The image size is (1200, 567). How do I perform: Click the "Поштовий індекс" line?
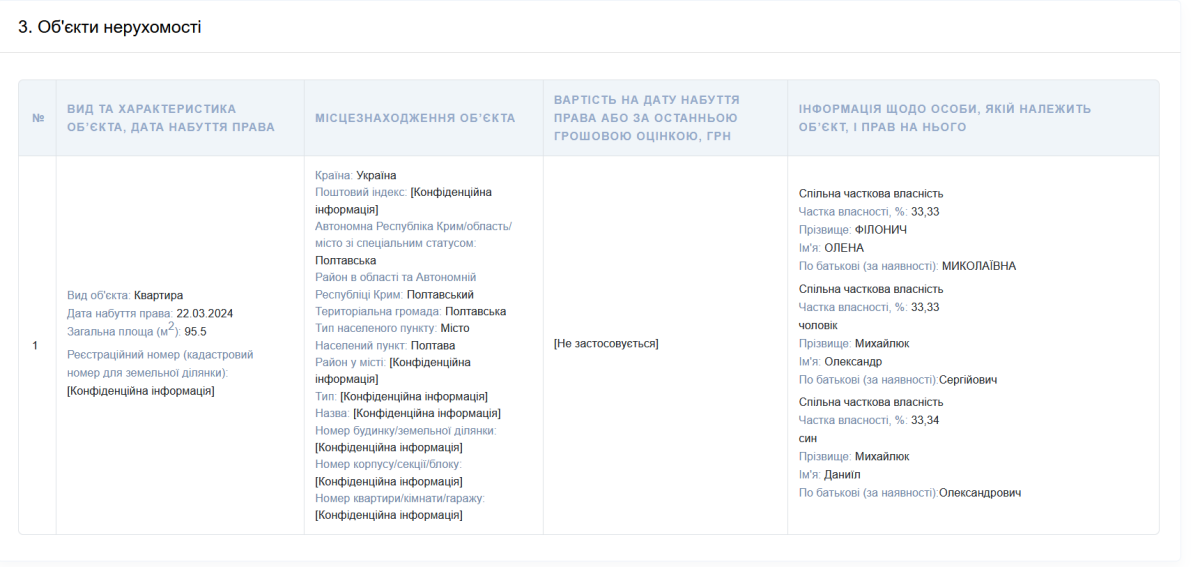click(x=403, y=200)
